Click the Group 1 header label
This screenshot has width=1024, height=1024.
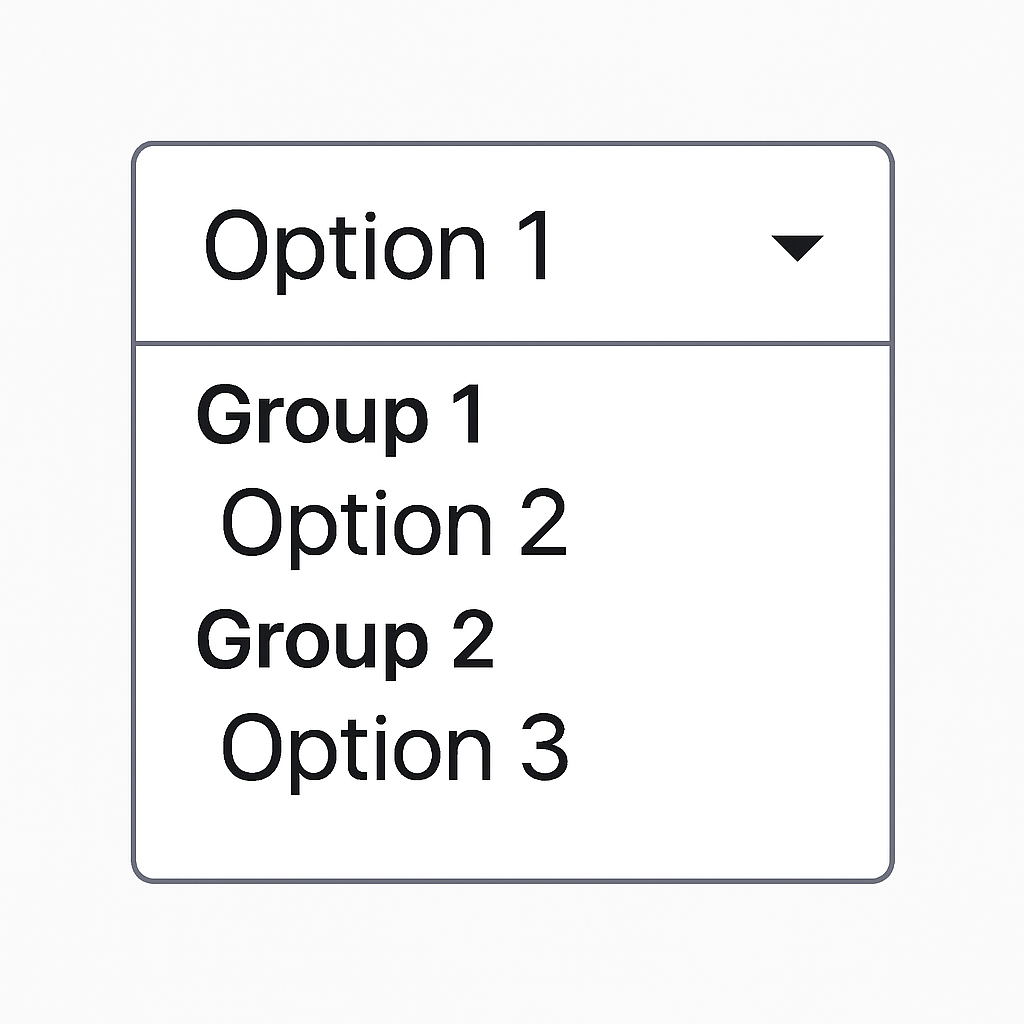[340, 413]
